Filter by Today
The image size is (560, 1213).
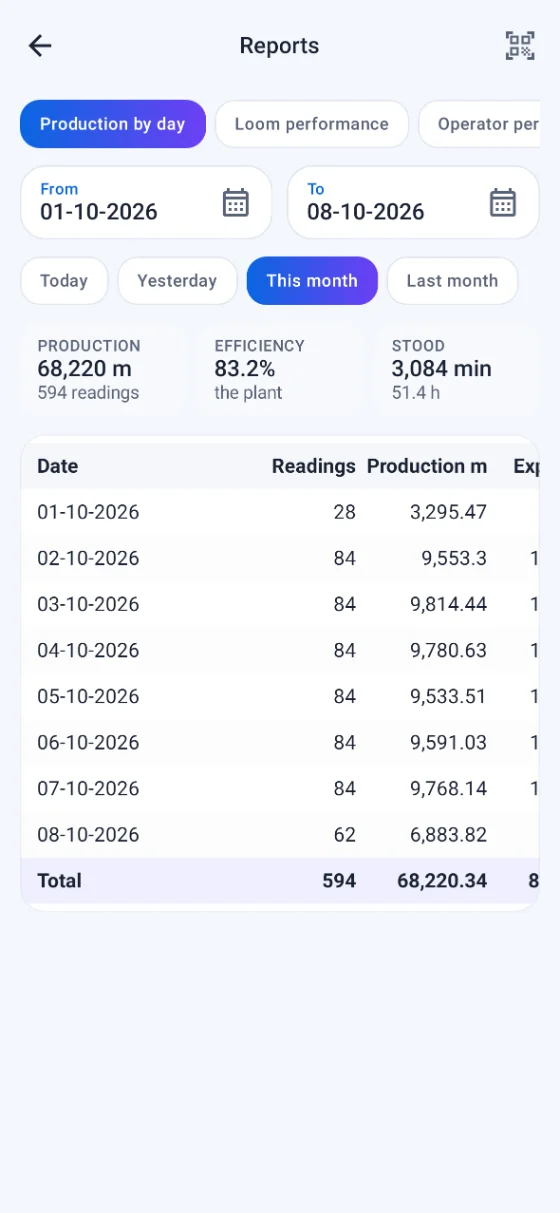point(64,281)
